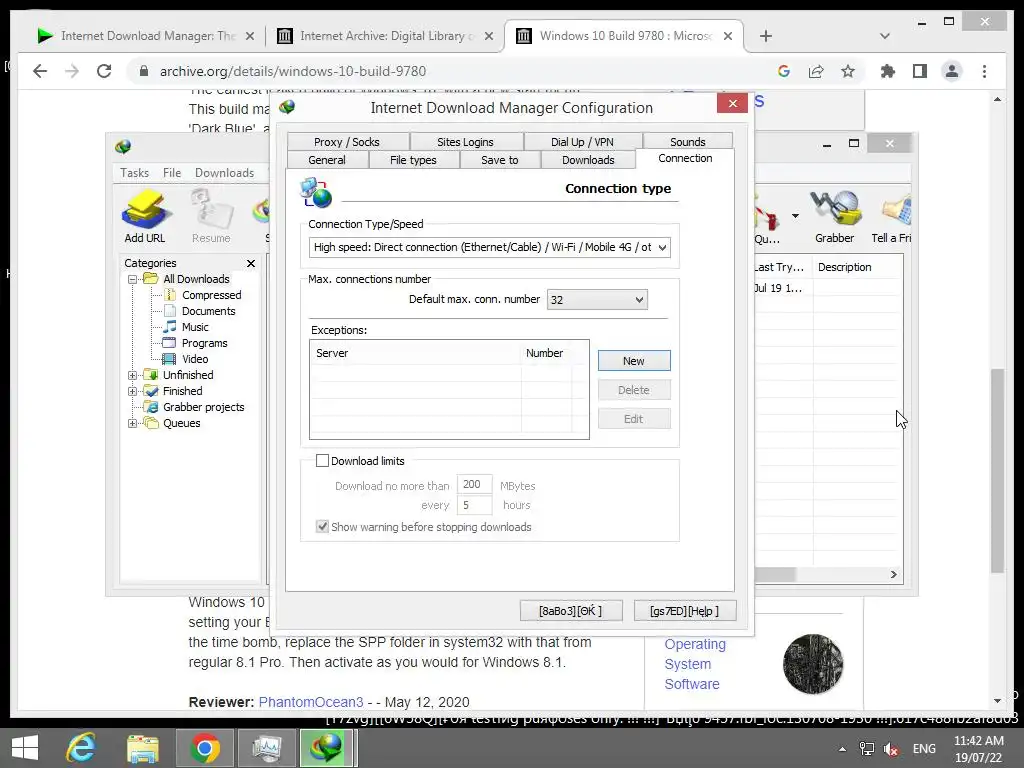Click the OK button in configuration dialog
This screenshot has width=1024, height=768.
[571, 611]
